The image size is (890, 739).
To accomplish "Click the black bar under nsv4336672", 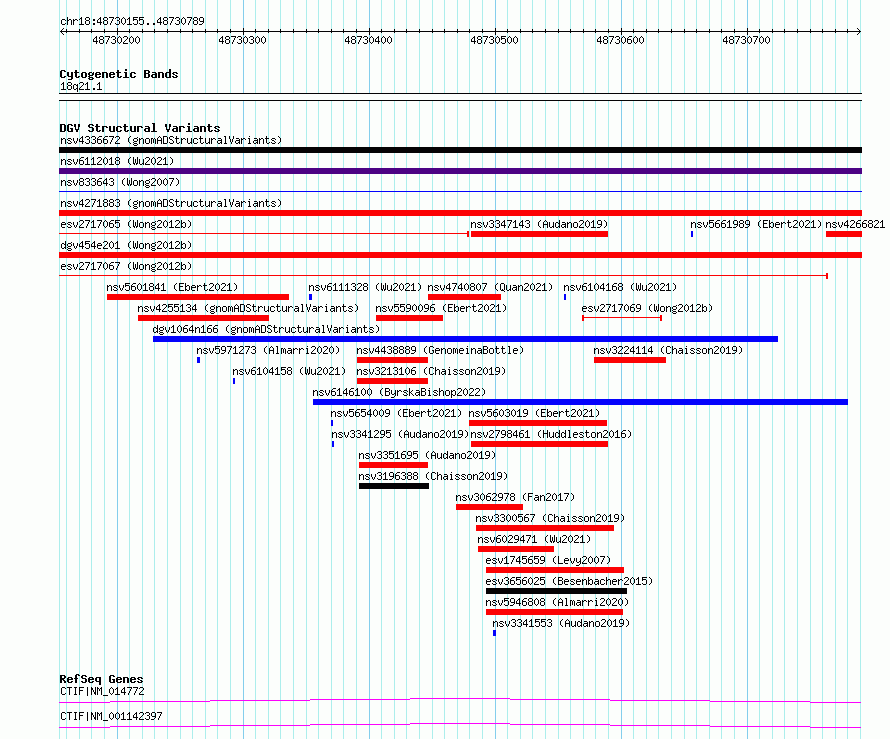I will coord(460,150).
